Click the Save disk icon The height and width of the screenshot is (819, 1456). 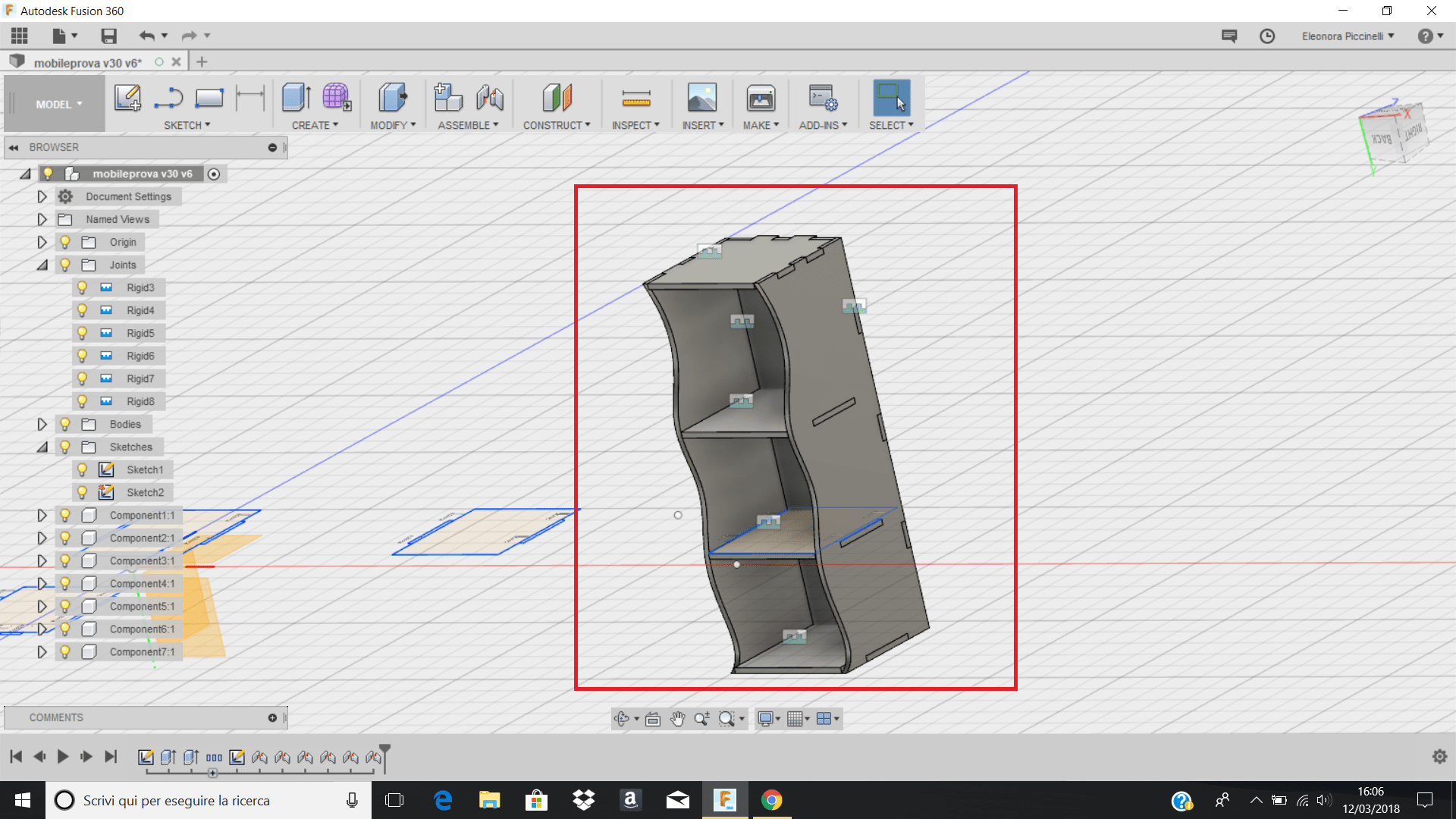108,36
